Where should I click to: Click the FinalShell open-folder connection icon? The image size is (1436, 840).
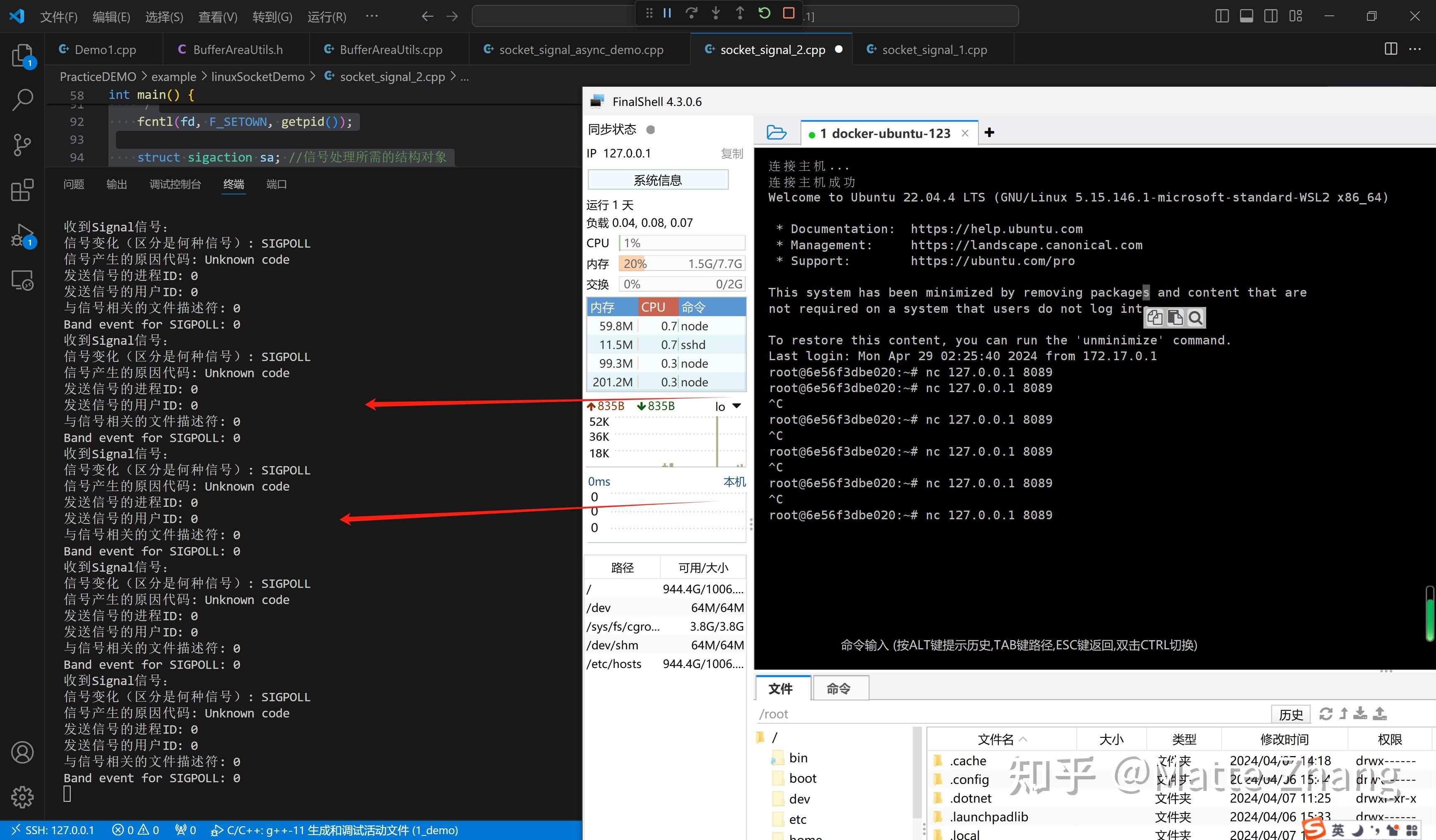coord(776,133)
